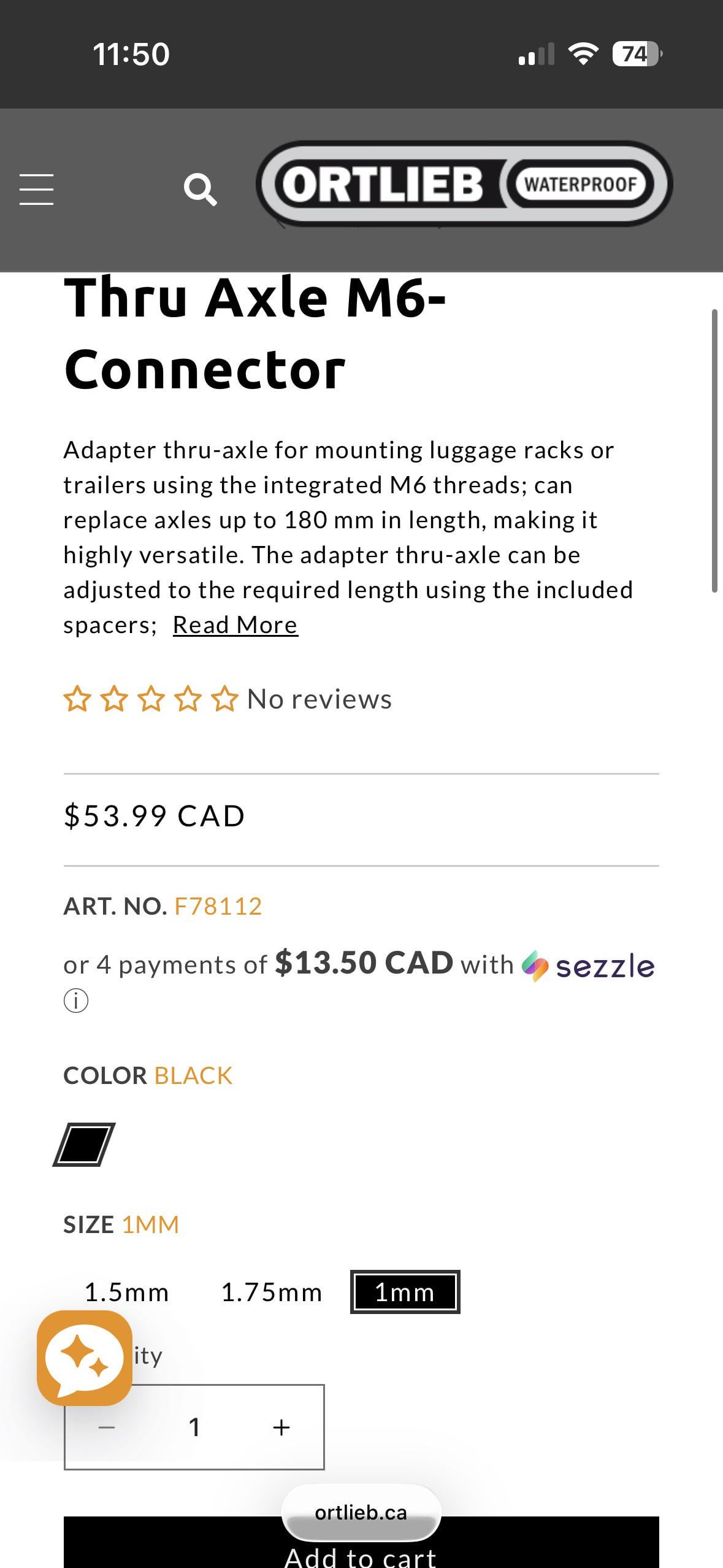Go to home via Ortlieb logo
Viewport: 723px width, 1568px height.
(x=464, y=184)
